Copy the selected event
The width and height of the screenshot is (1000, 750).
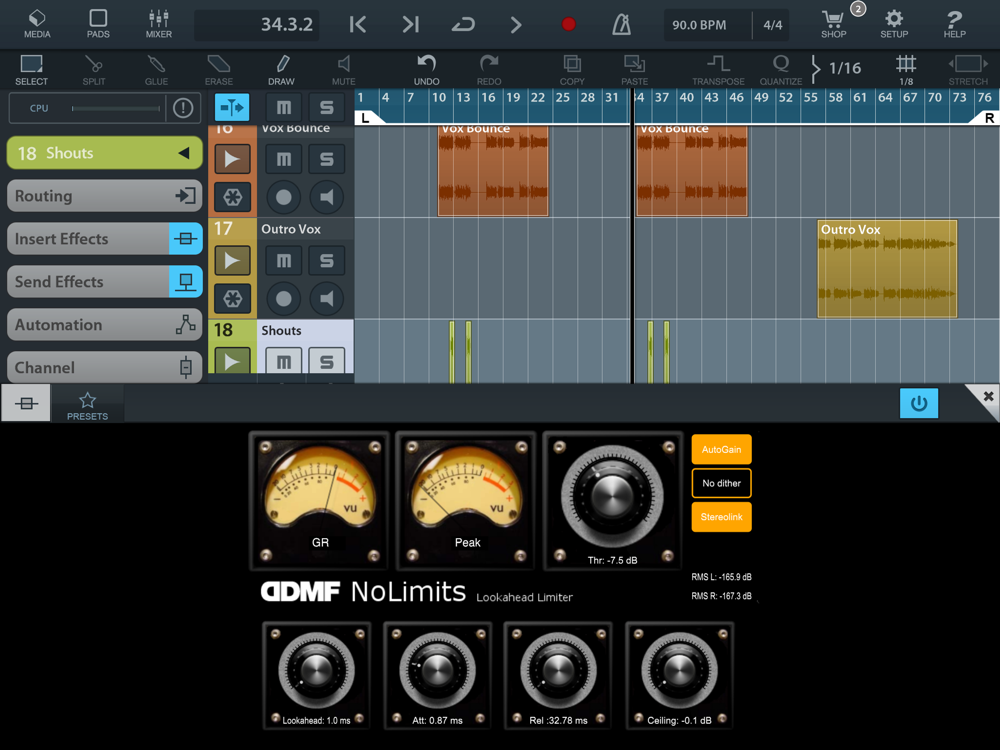[x=572, y=70]
